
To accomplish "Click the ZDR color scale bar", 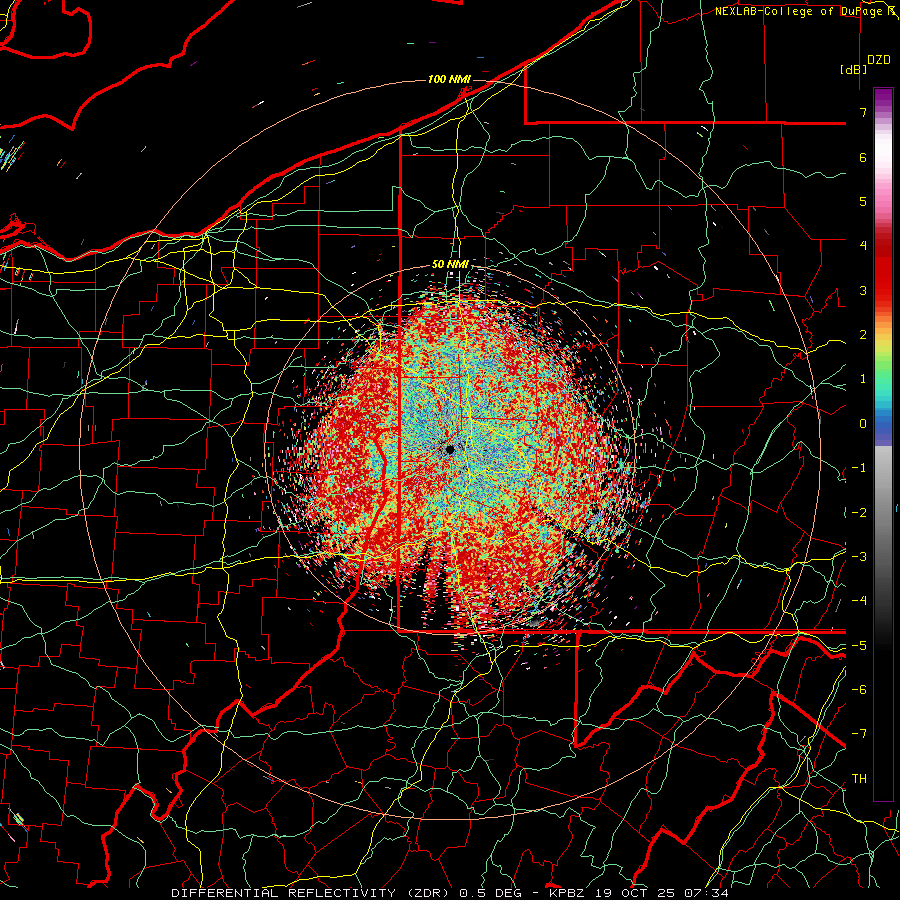I will (883, 444).
